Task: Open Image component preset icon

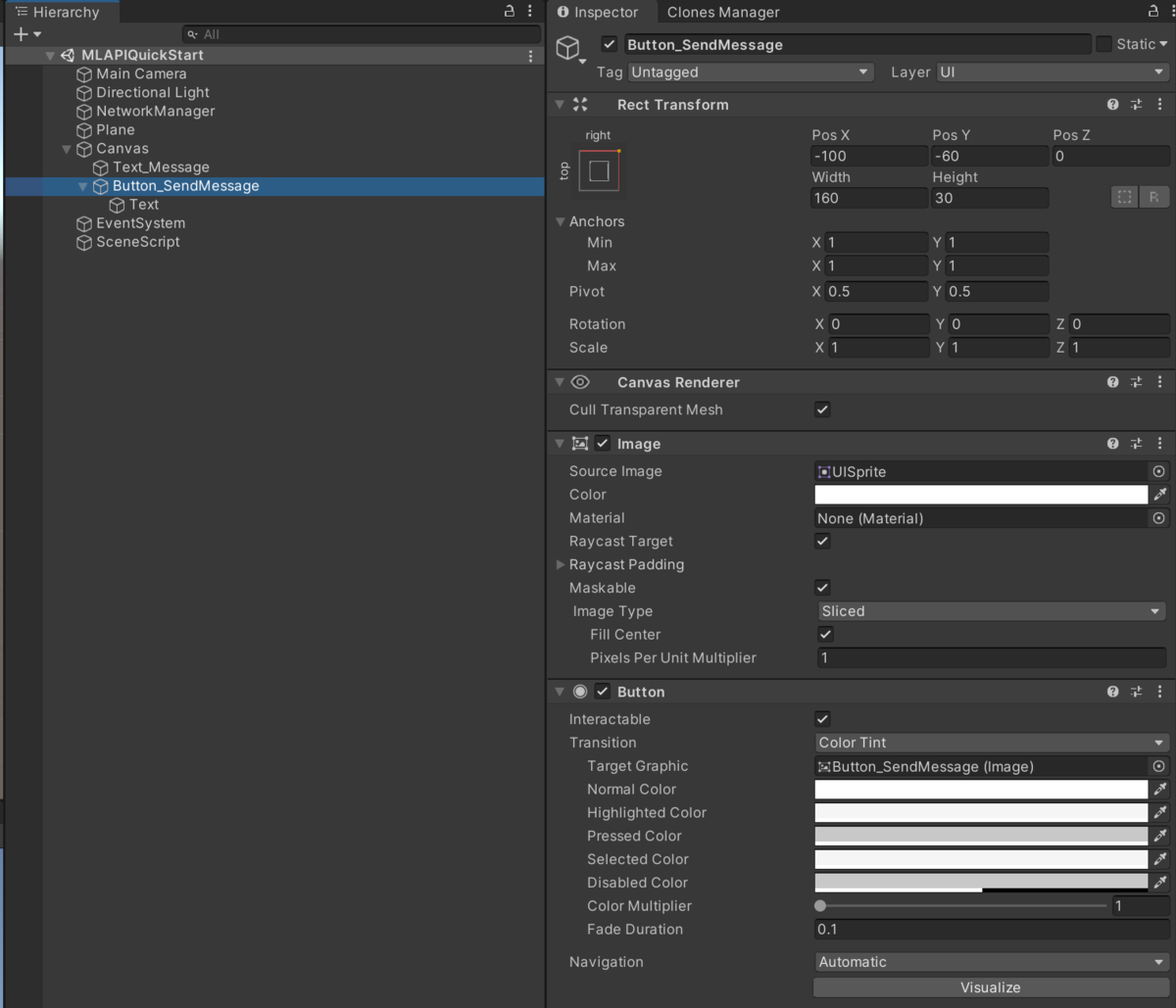Action: (x=1137, y=444)
